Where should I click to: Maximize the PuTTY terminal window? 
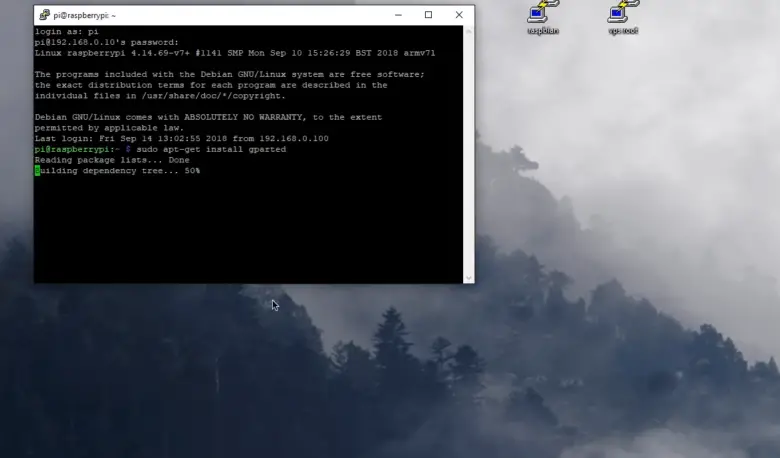click(x=428, y=15)
